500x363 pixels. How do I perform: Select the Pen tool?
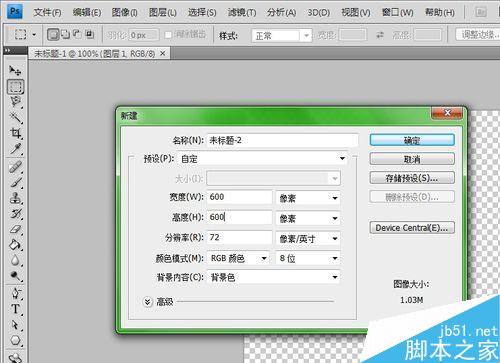point(15,293)
